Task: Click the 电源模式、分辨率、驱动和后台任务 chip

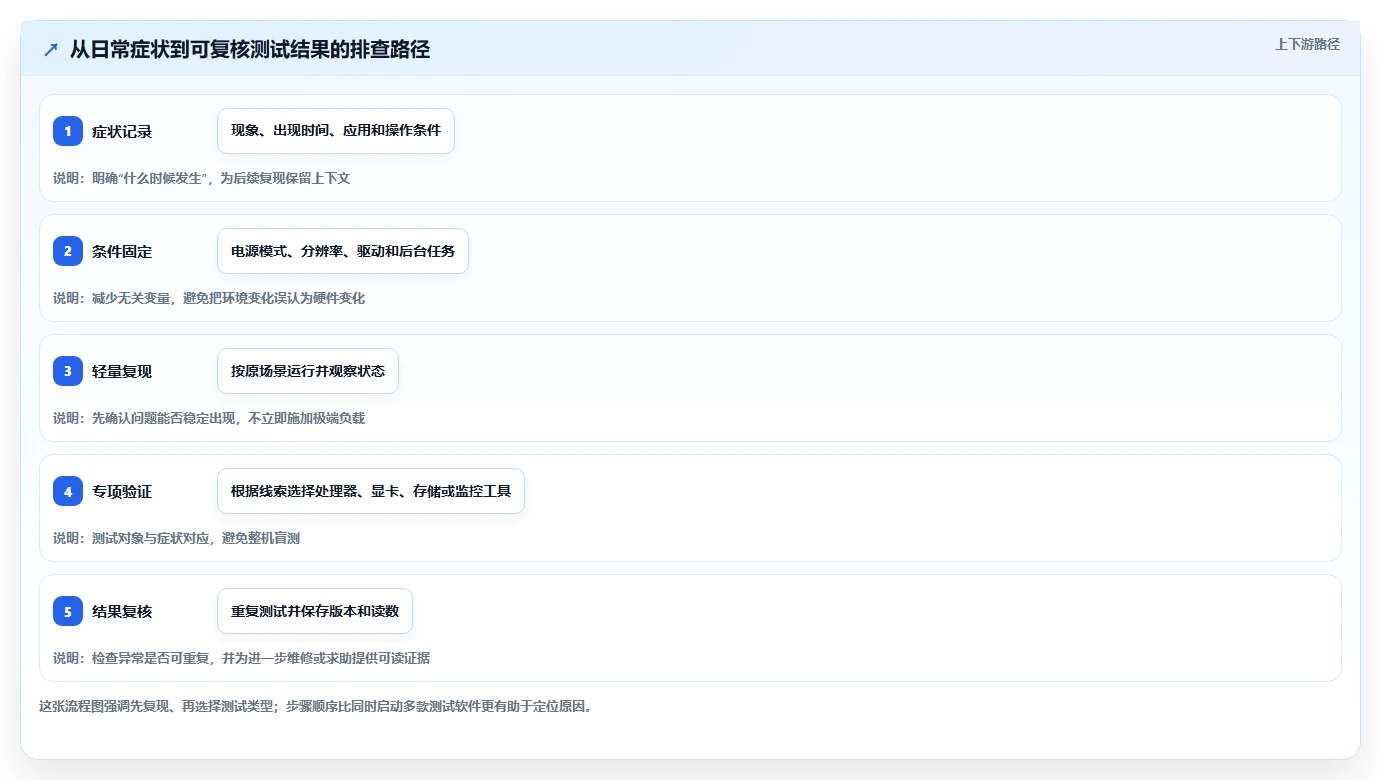Action: [343, 251]
